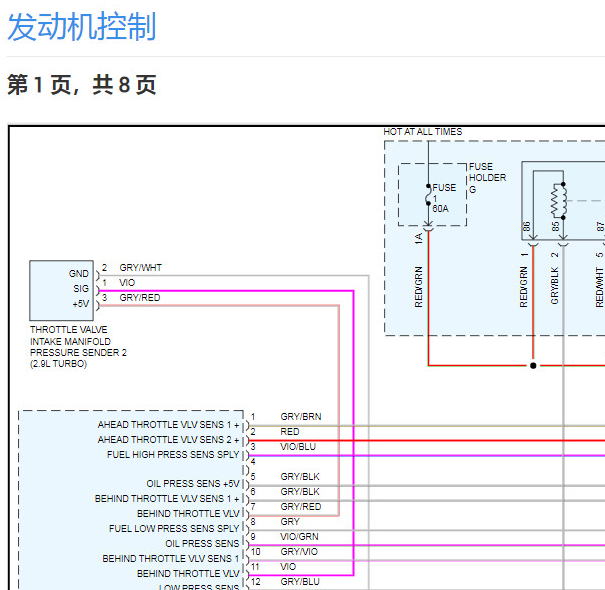Click the relay coil symbol
Viewport: 605px width, 590px height.
click(x=559, y=201)
